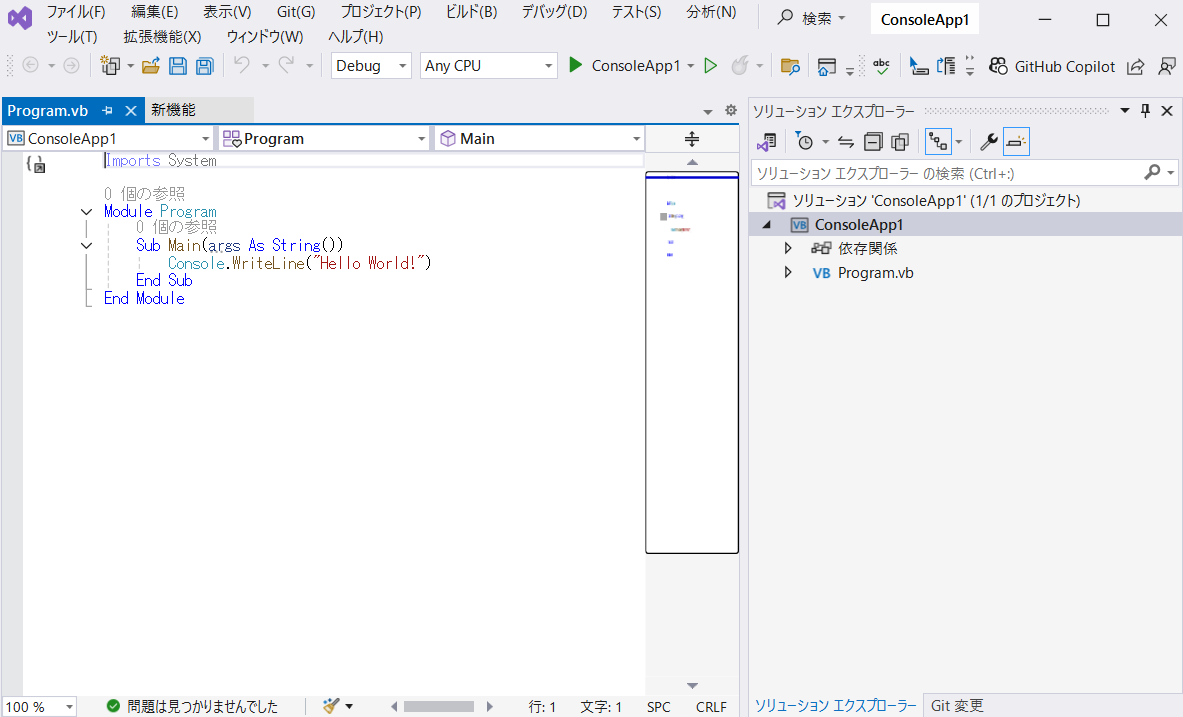Start debugging ConsoleApp1 with green play button
This screenshot has width=1183, height=717.
tap(575, 66)
